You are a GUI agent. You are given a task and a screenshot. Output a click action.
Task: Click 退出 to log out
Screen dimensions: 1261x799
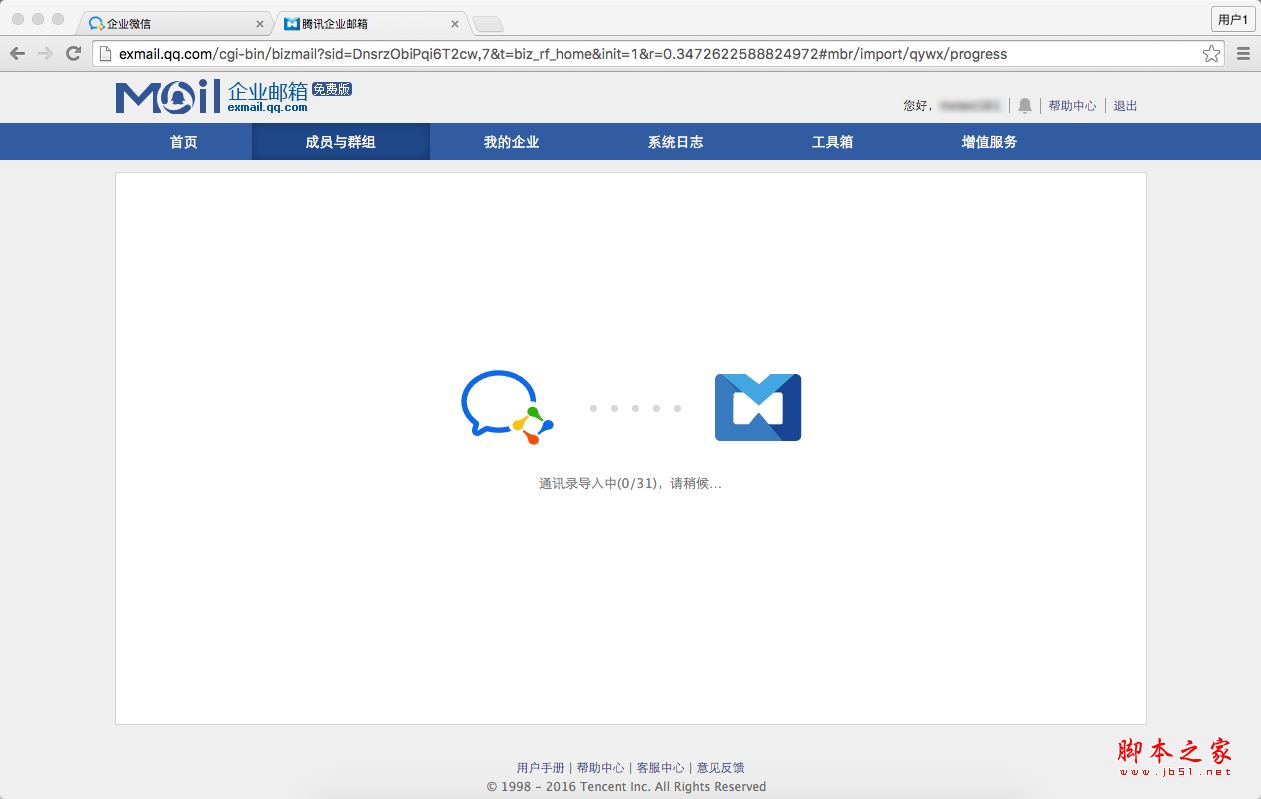point(1125,105)
